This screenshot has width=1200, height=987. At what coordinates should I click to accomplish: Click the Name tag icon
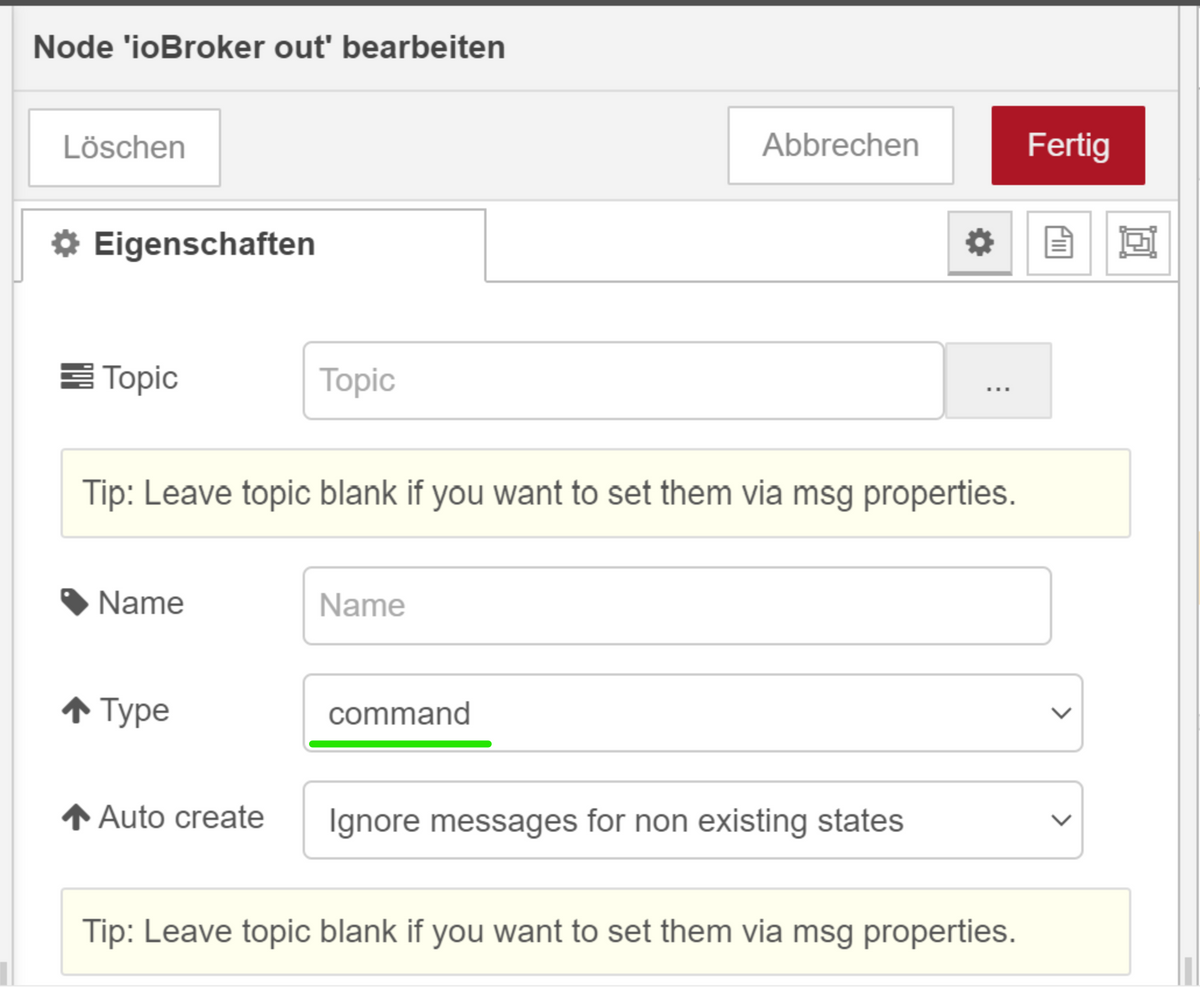click(x=75, y=603)
